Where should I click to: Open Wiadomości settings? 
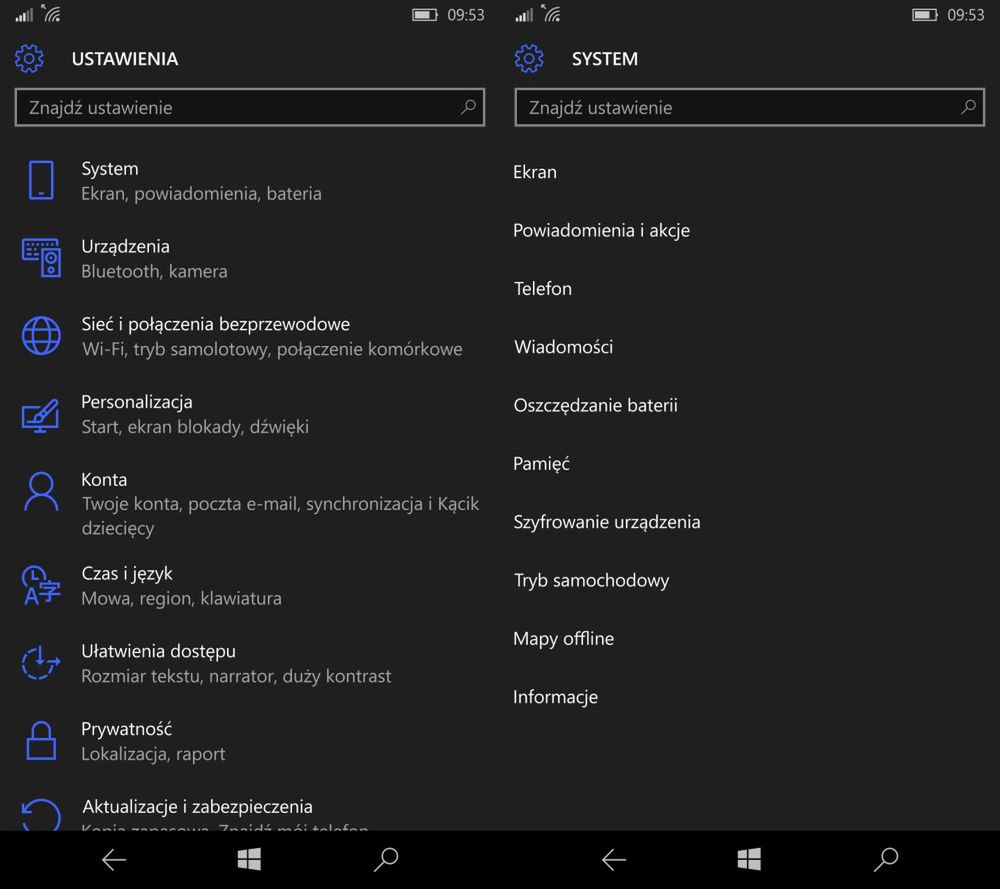pos(563,347)
